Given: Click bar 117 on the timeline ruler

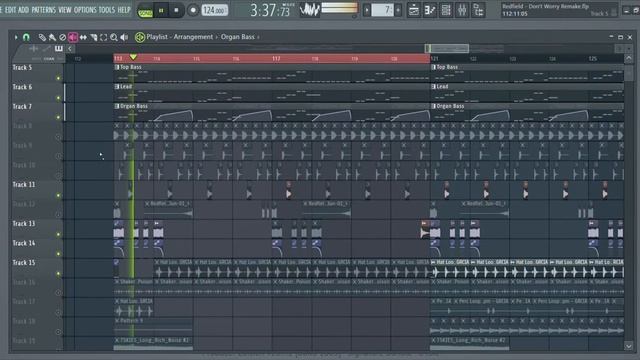Looking at the screenshot, I should pos(276,59).
